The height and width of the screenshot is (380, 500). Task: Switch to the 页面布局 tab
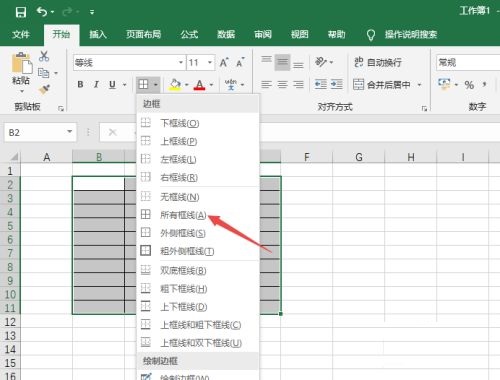[143, 34]
